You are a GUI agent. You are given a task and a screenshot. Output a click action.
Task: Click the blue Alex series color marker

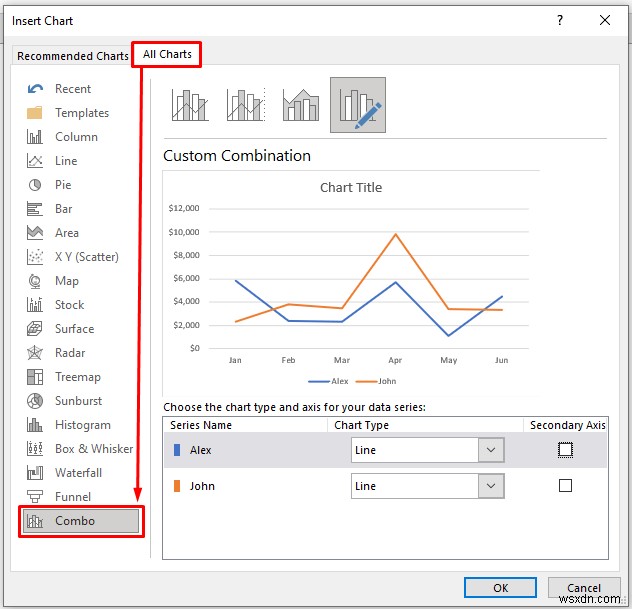[x=177, y=450]
